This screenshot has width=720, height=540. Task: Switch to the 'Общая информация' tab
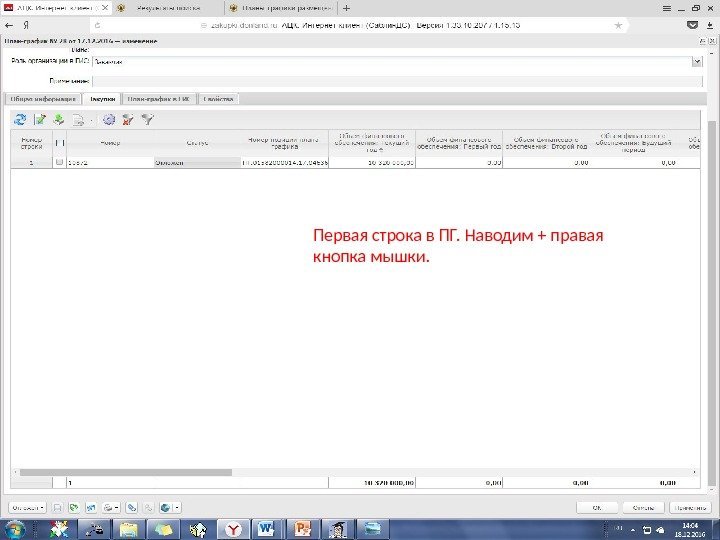pyautogui.click(x=43, y=99)
